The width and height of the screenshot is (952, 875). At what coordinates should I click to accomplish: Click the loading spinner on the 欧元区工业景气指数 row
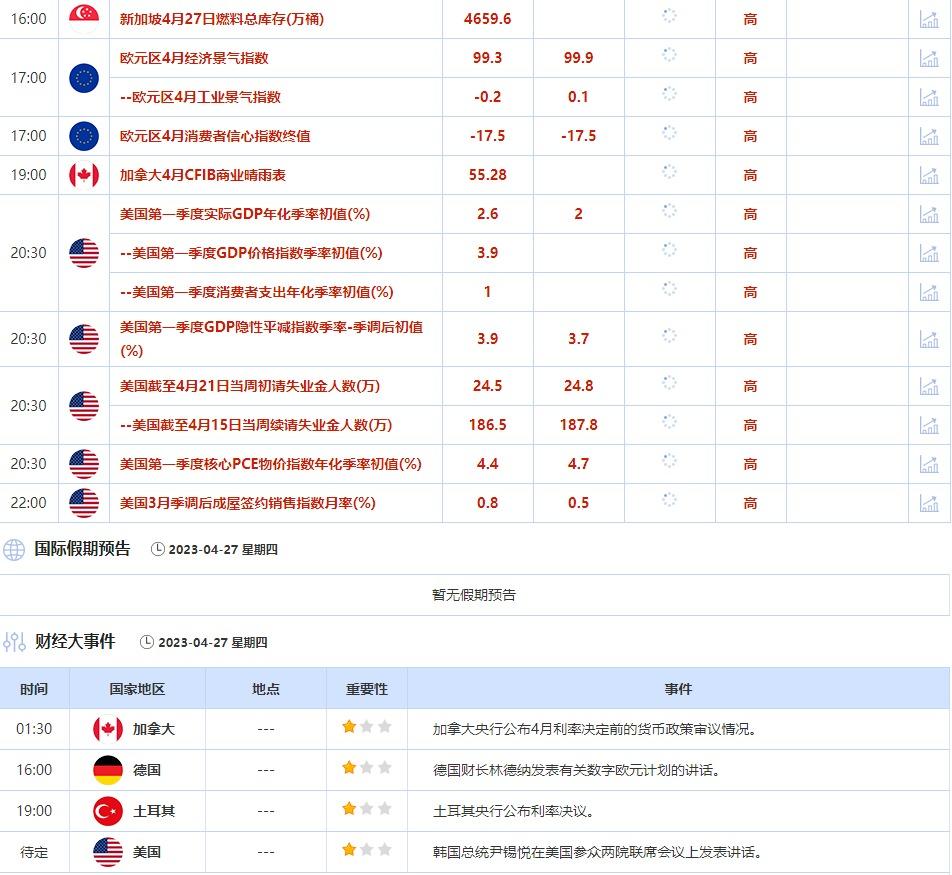pos(668,96)
